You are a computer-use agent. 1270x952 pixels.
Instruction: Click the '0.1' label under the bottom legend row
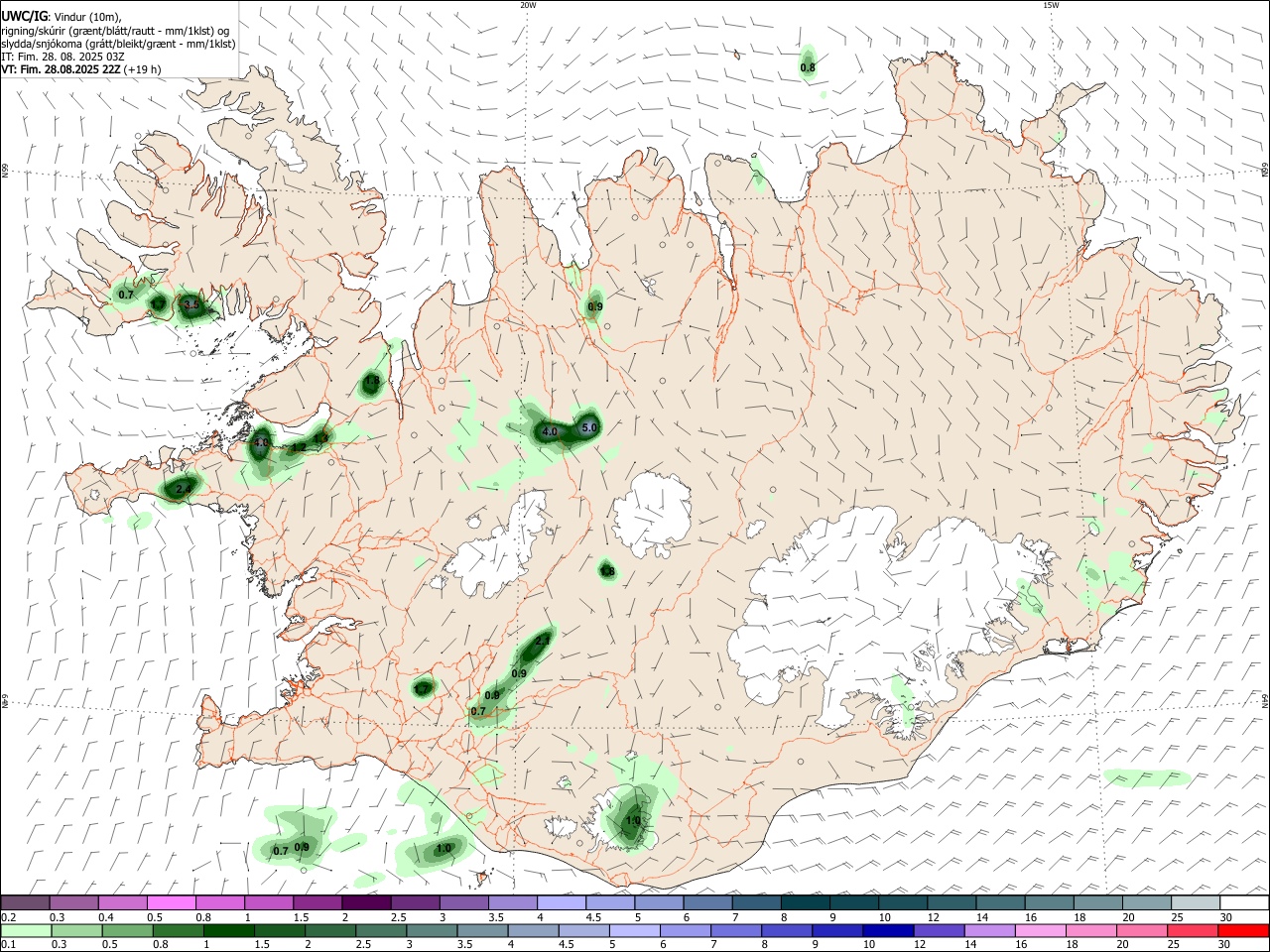click(x=8, y=945)
